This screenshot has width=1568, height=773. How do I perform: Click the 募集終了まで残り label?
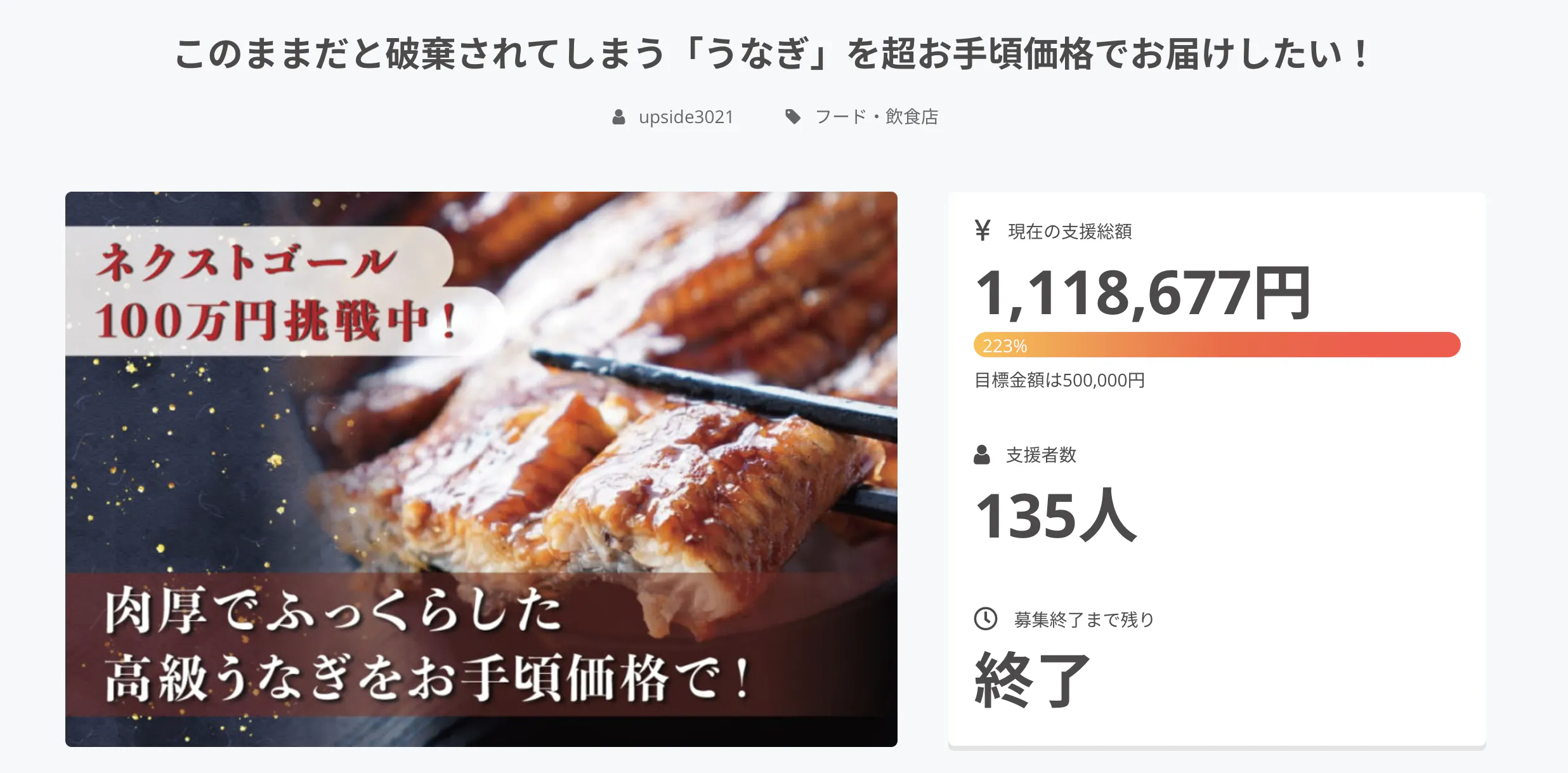click(1084, 619)
